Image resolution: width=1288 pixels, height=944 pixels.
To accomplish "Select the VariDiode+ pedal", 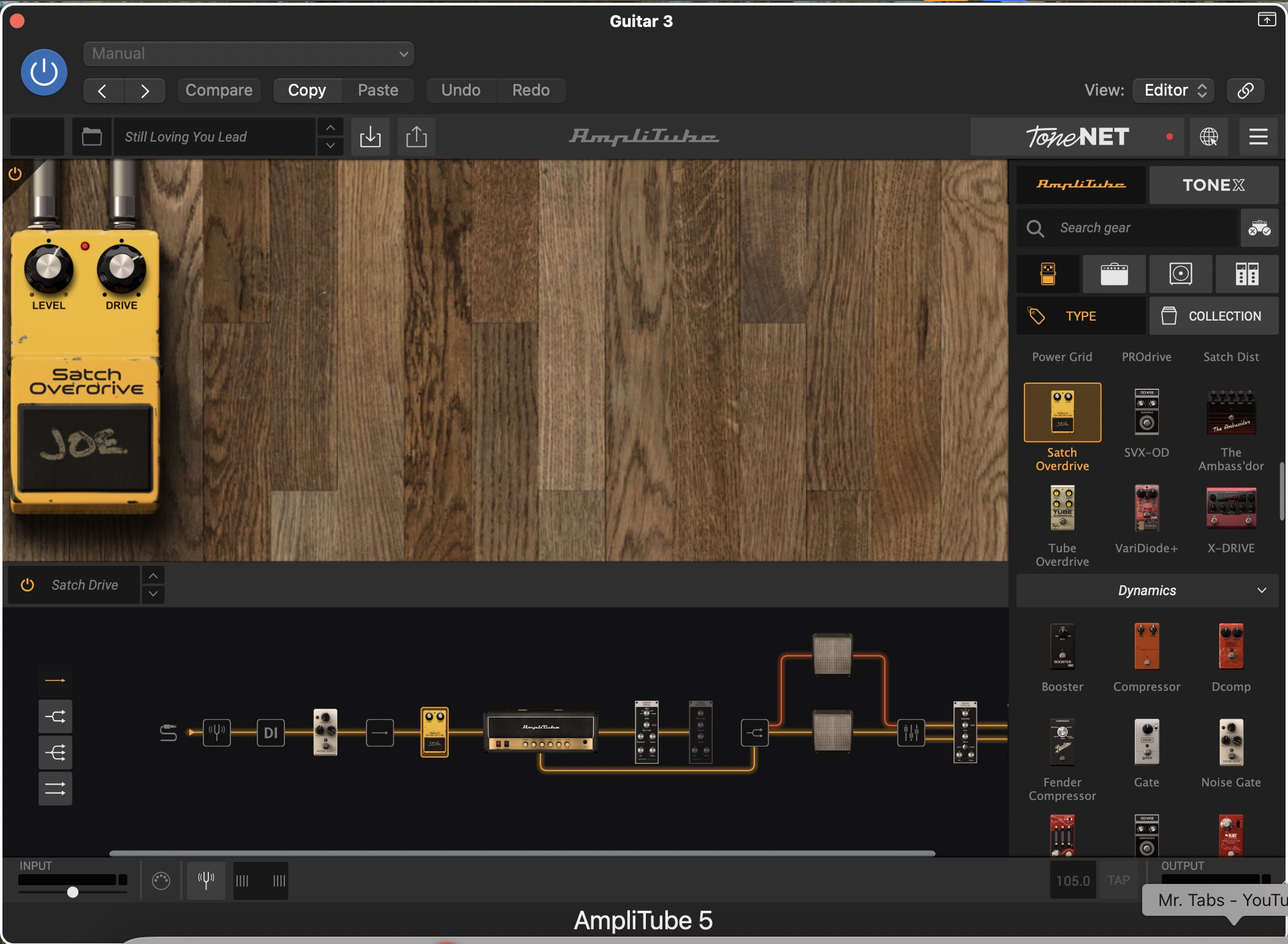I will [x=1146, y=508].
